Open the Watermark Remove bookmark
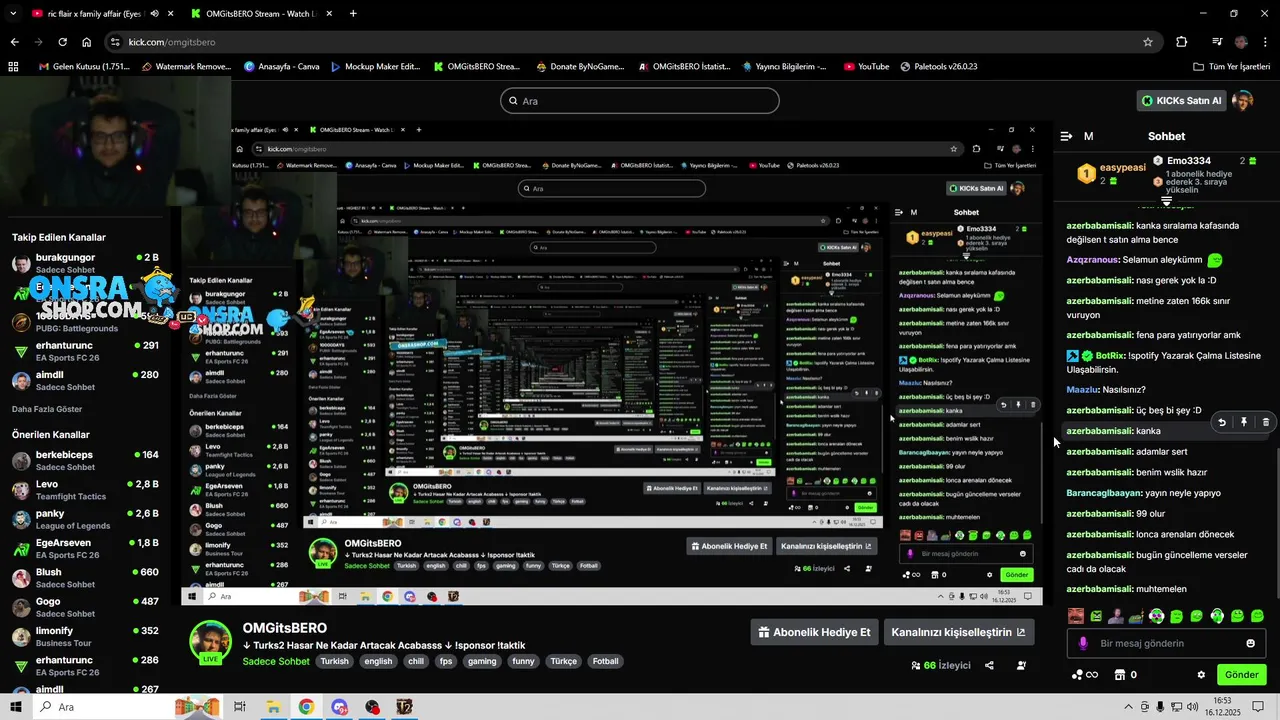This screenshot has width=1280, height=720. [186, 67]
